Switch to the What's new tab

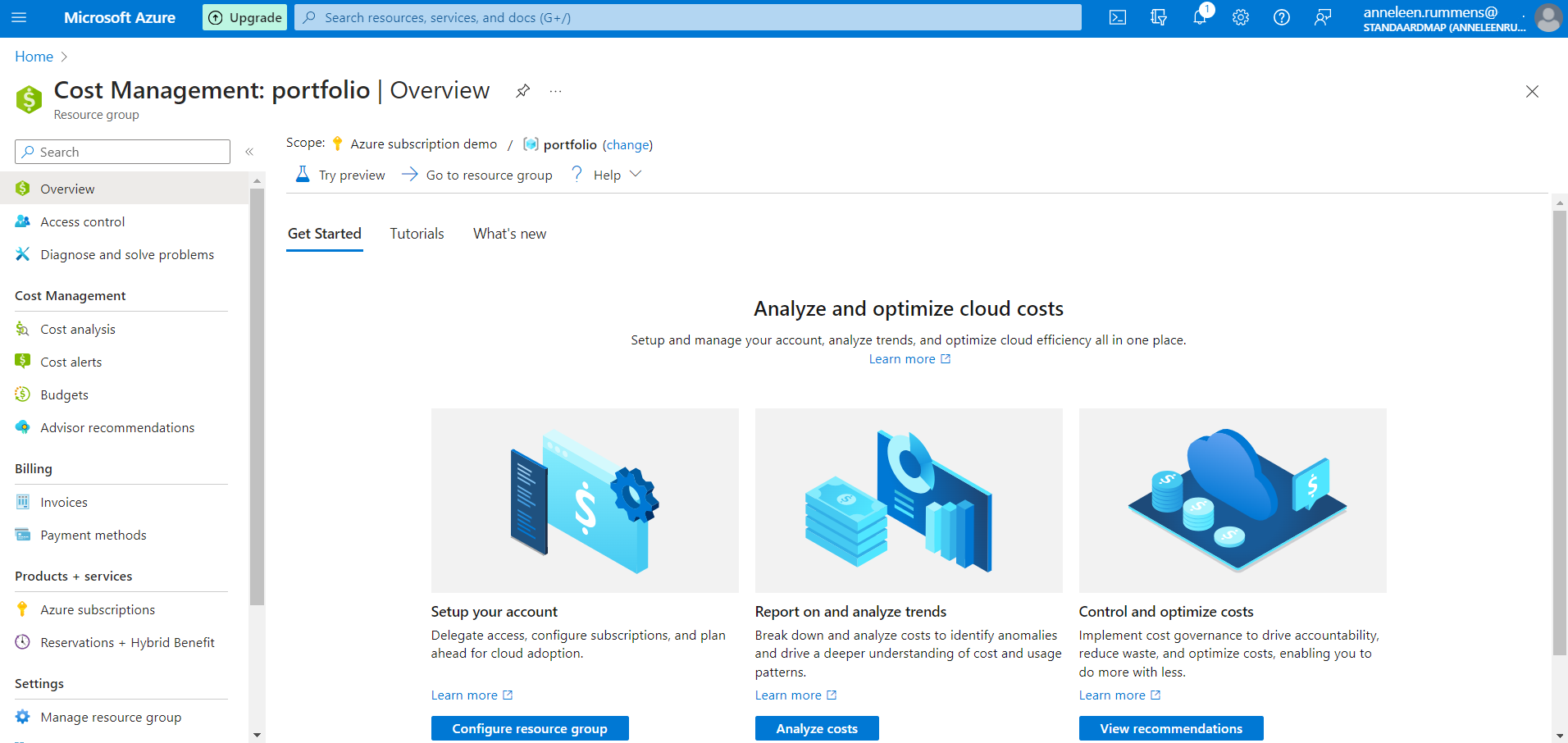click(x=509, y=234)
